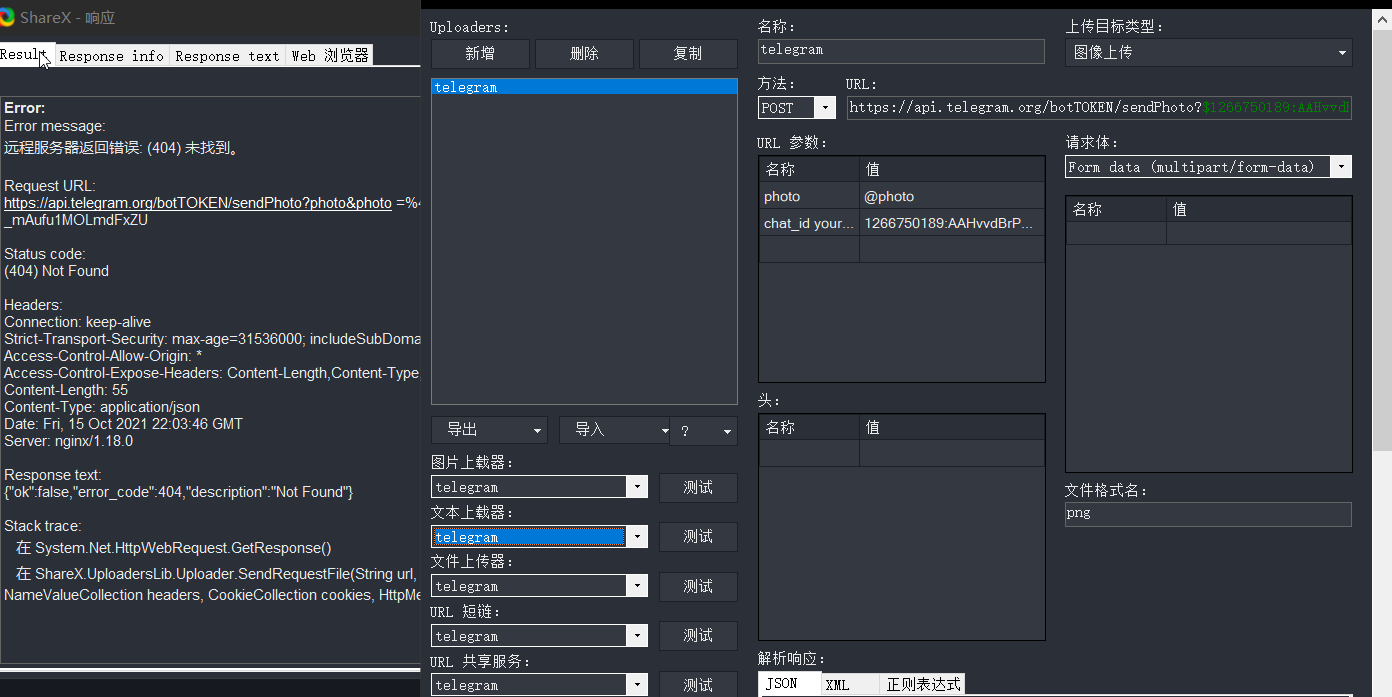Open the 图片上载器 uploader dropdown
This screenshot has height=697, width=1392.
(x=637, y=487)
